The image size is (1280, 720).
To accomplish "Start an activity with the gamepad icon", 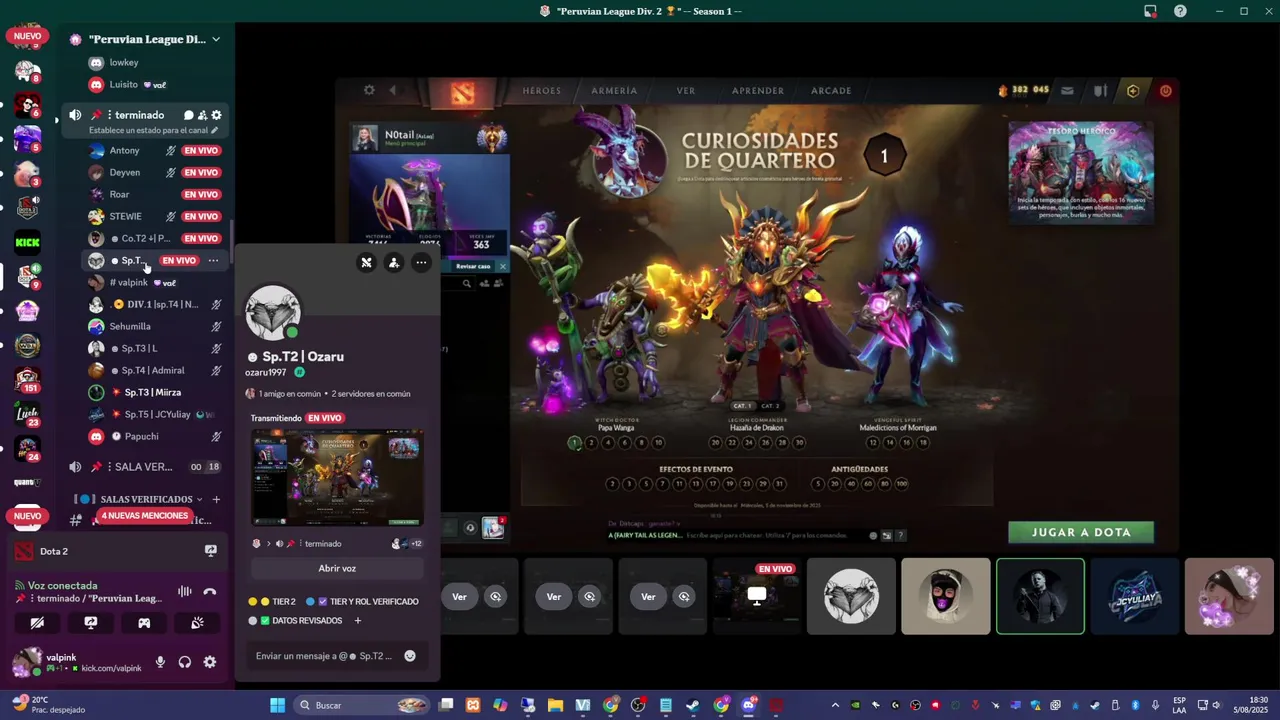I will pyautogui.click(x=144, y=622).
